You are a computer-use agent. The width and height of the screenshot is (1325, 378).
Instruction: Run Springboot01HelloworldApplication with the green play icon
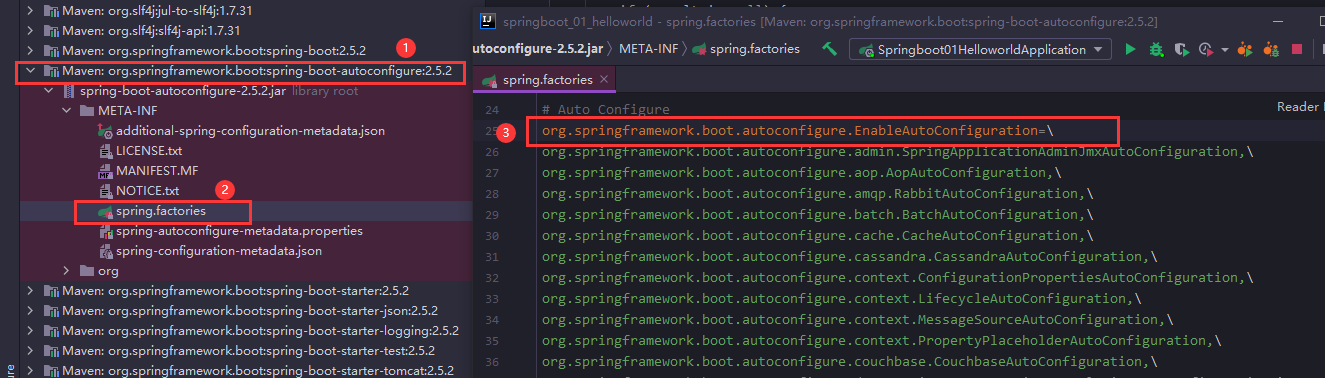click(x=1130, y=49)
